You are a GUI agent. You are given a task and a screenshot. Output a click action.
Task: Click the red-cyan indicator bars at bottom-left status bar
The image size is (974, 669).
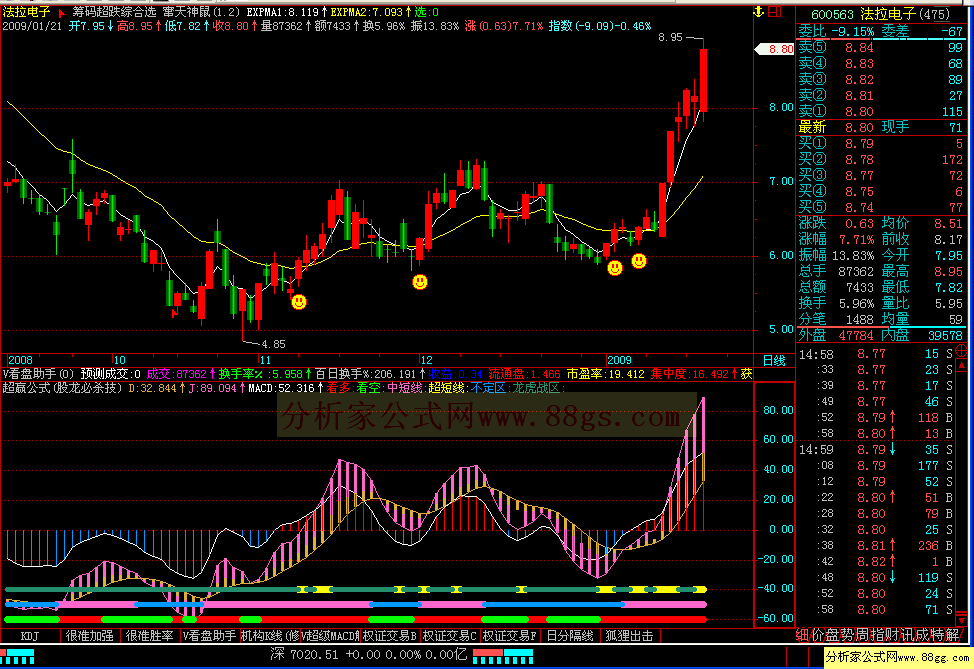click(17, 656)
